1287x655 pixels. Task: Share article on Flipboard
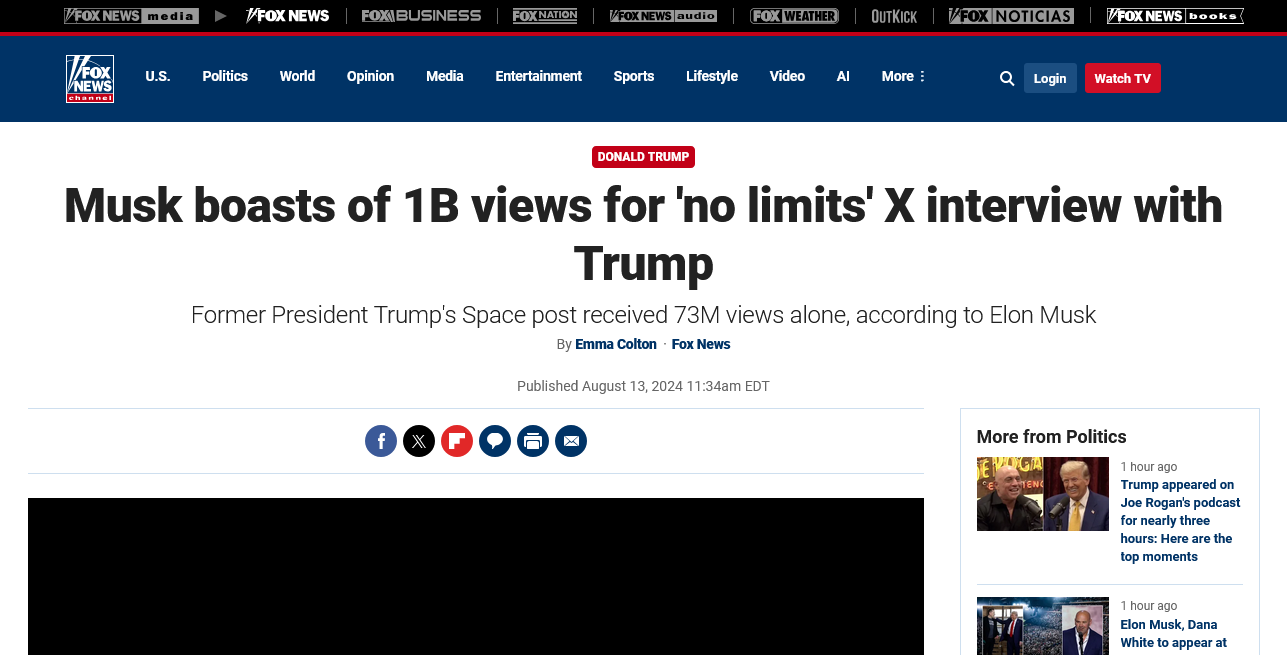click(x=457, y=441)
